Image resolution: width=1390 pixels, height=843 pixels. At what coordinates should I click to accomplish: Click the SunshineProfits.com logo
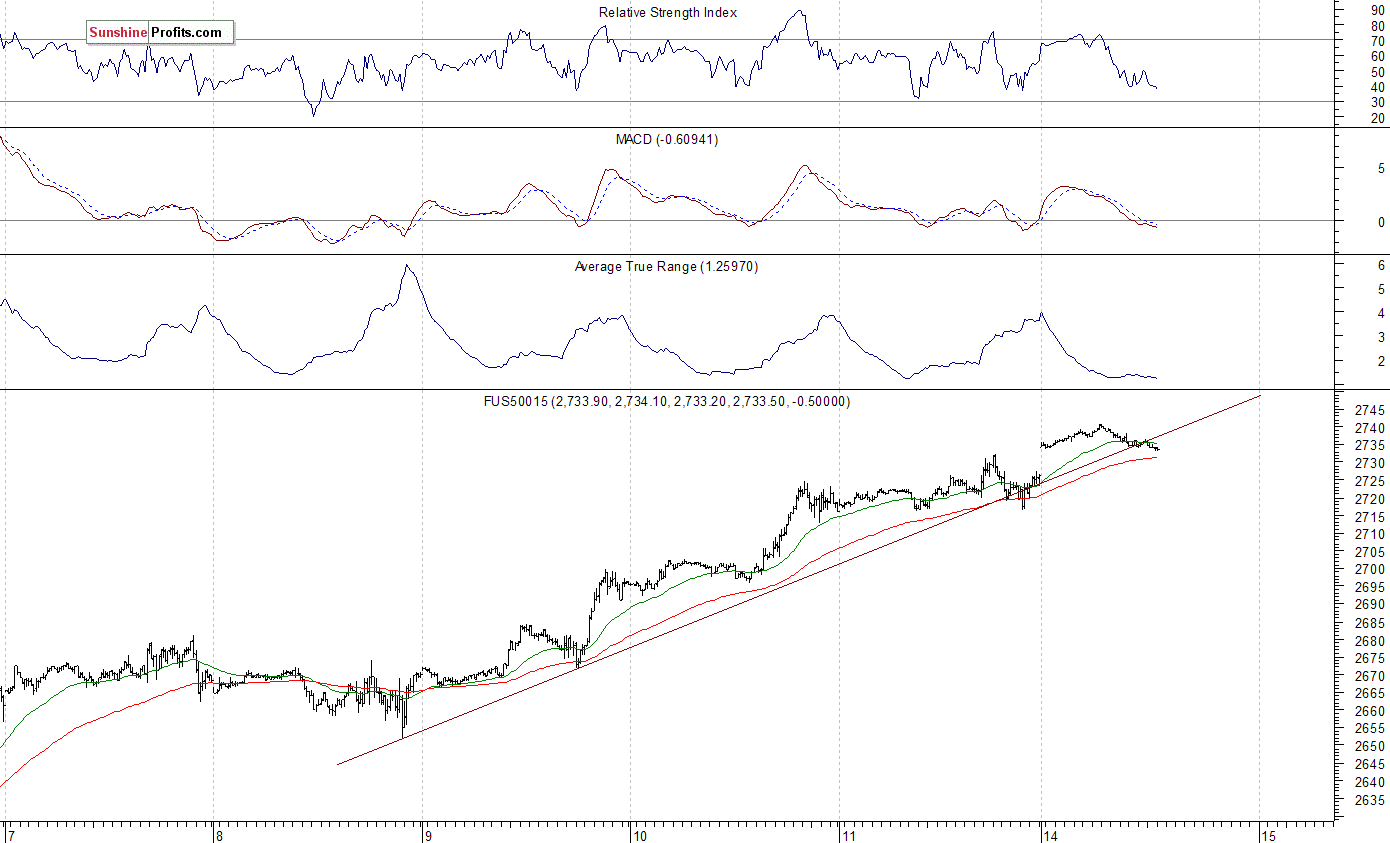click(x=160, y=33)
